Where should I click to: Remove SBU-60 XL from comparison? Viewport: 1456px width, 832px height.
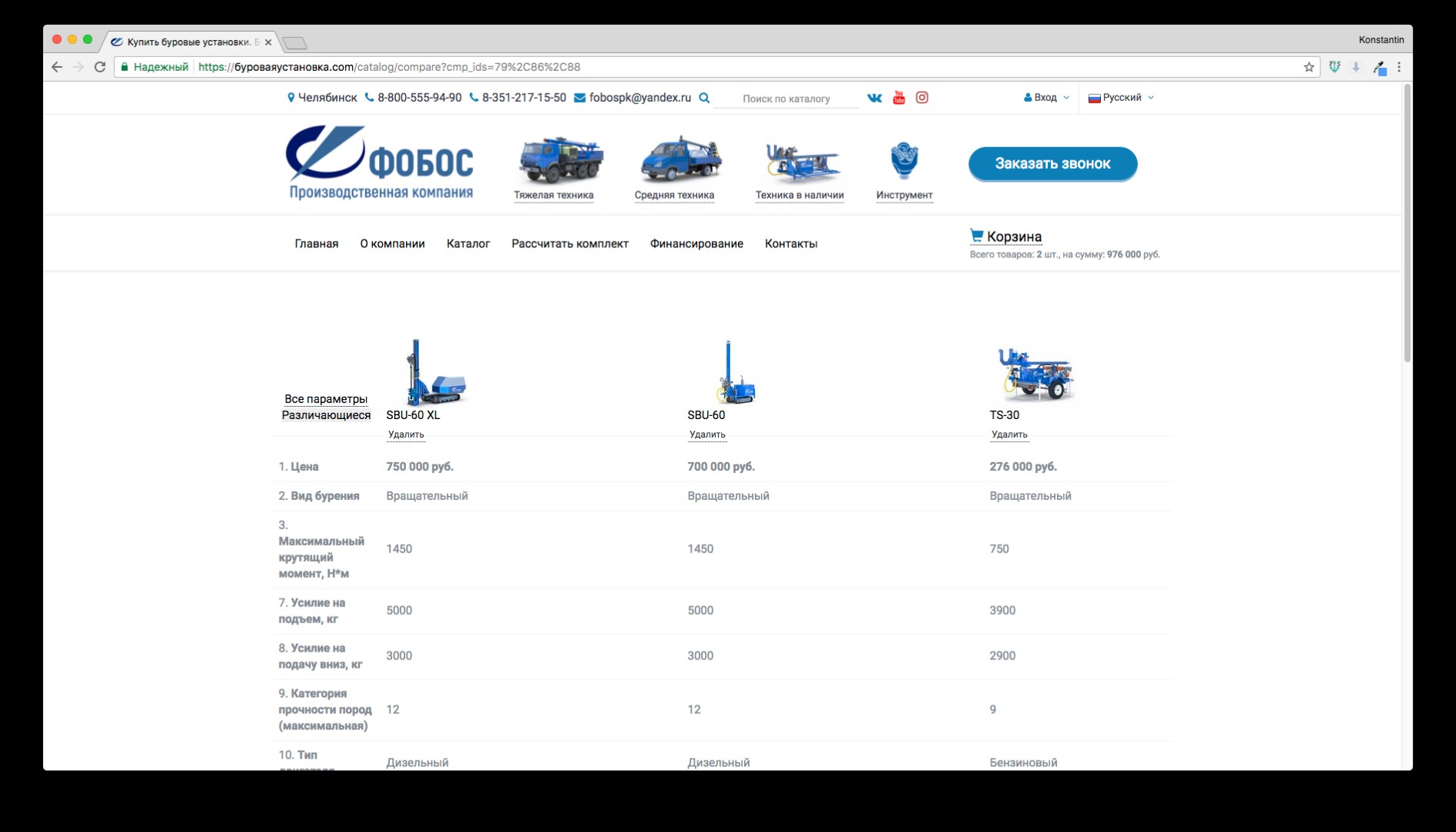[406, 434]
